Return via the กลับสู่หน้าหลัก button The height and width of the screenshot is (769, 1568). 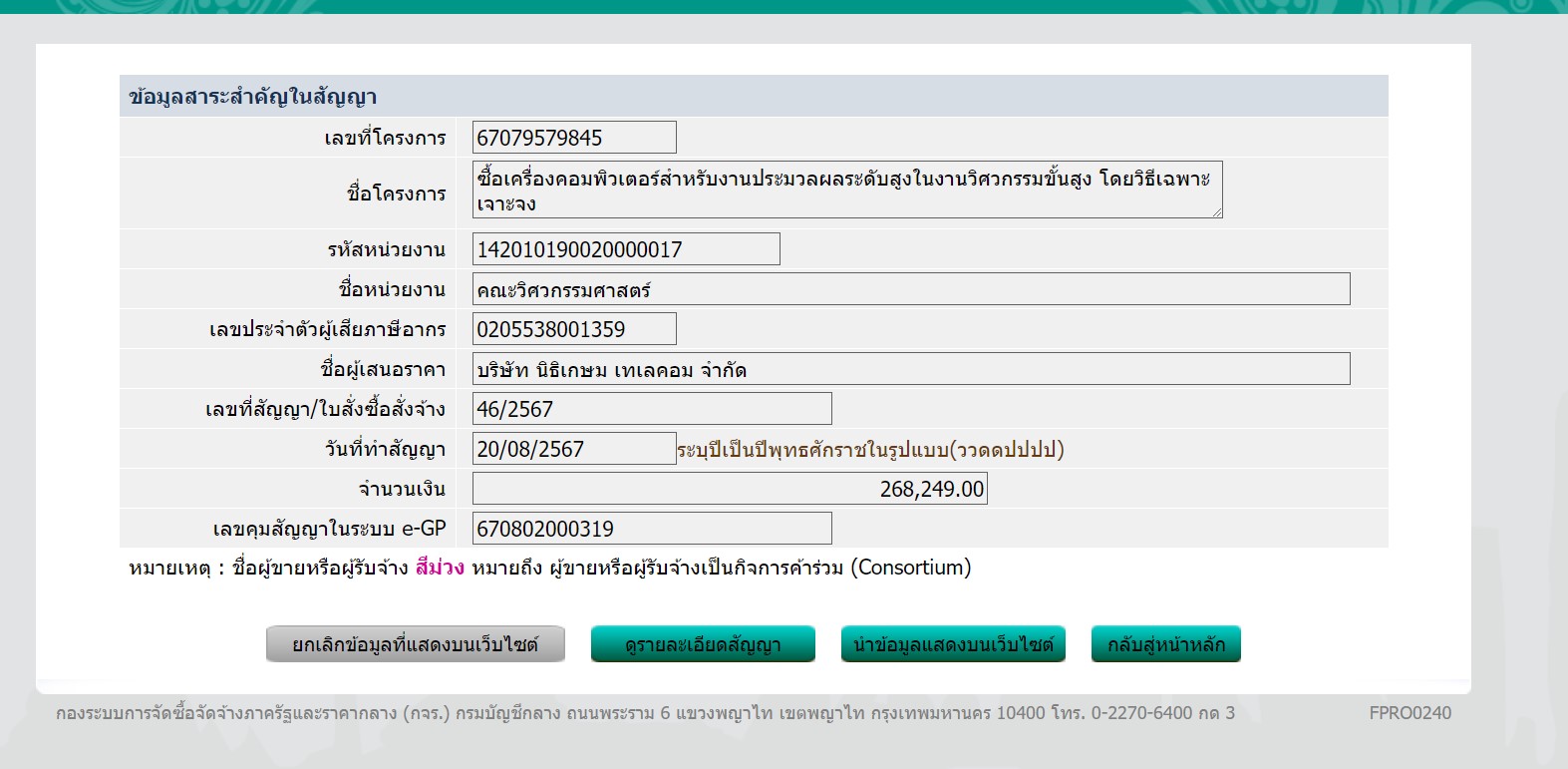tap(1165, 644)
